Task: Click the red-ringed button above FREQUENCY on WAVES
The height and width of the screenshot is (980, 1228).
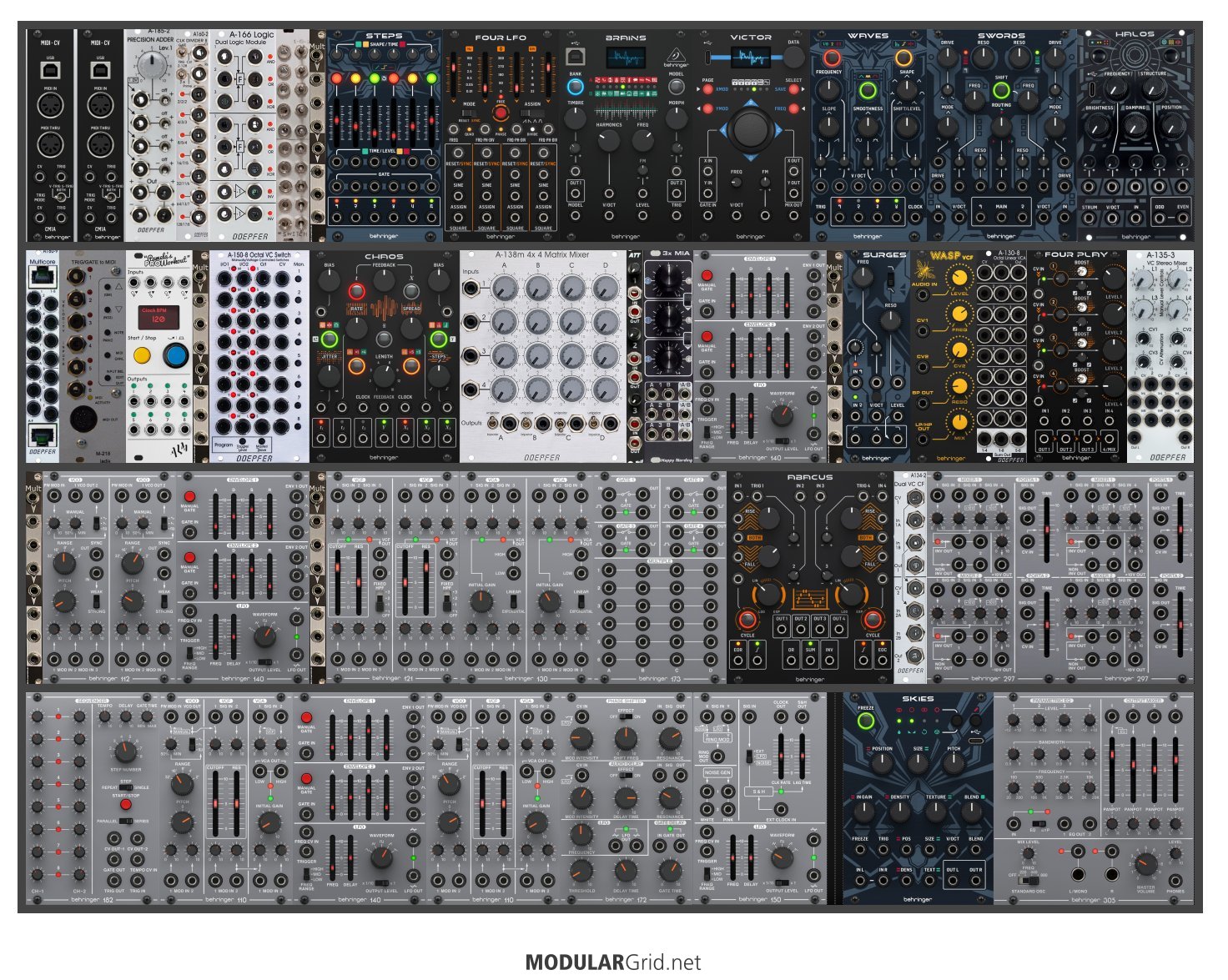Action: (x=831, y=58)
